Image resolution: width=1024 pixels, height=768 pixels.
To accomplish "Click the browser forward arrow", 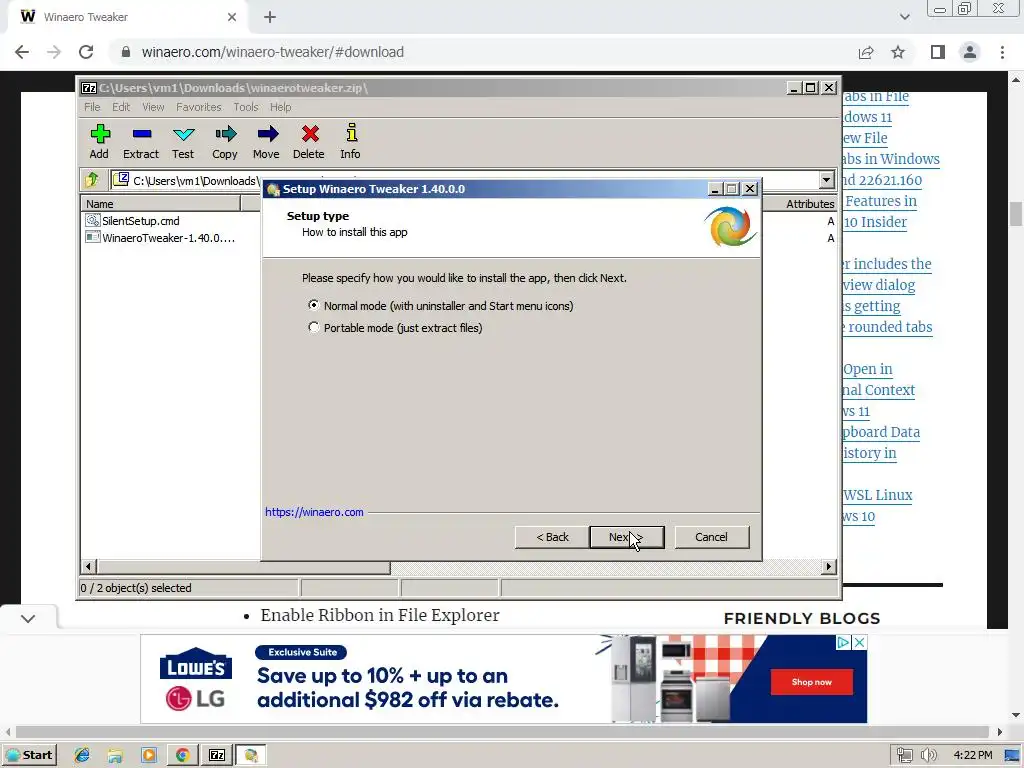I will click(x=54, y=52).
